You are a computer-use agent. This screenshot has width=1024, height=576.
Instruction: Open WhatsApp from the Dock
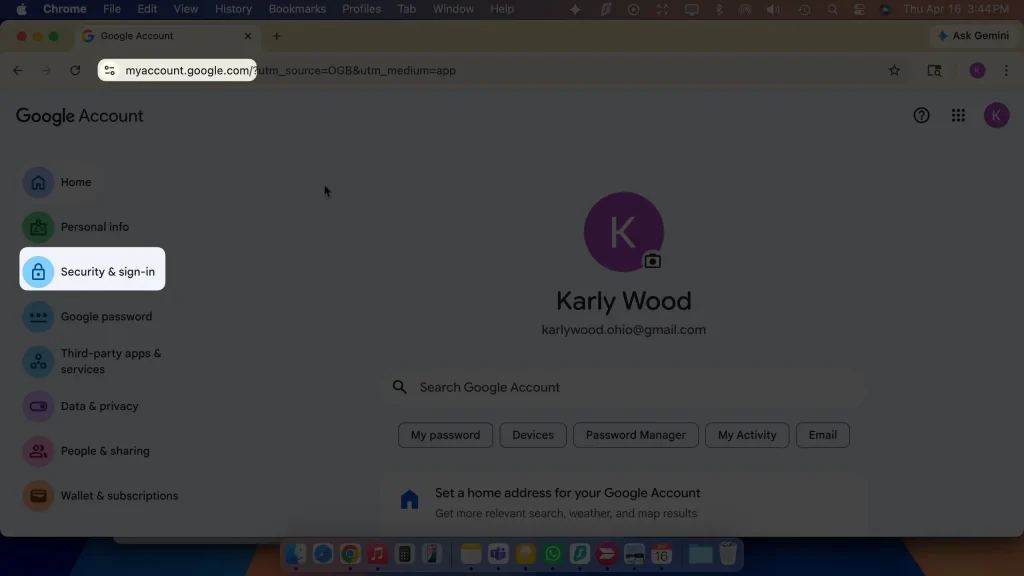(552, 554)
